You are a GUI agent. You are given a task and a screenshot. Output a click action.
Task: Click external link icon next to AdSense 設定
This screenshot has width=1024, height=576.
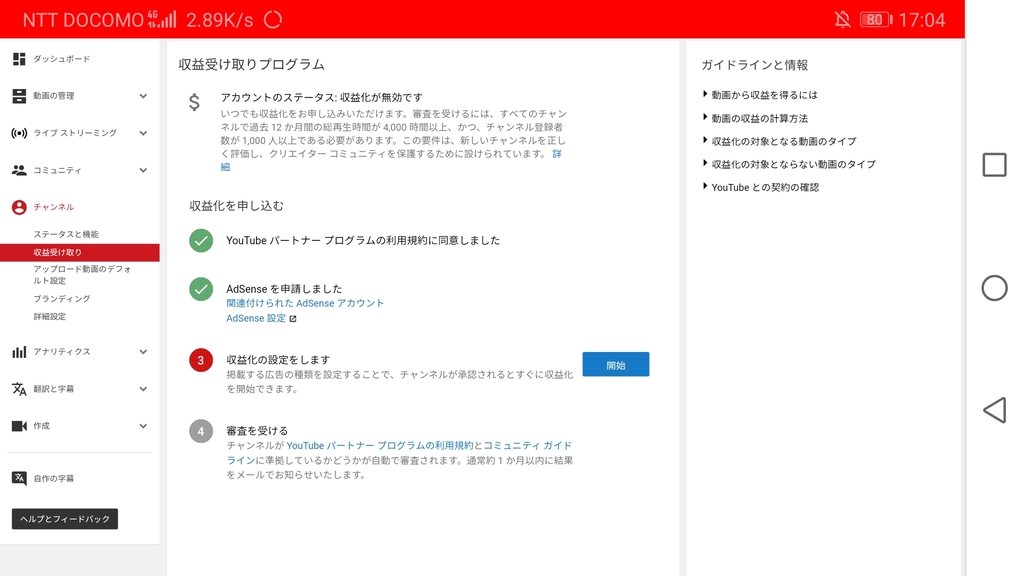[293, 319]
